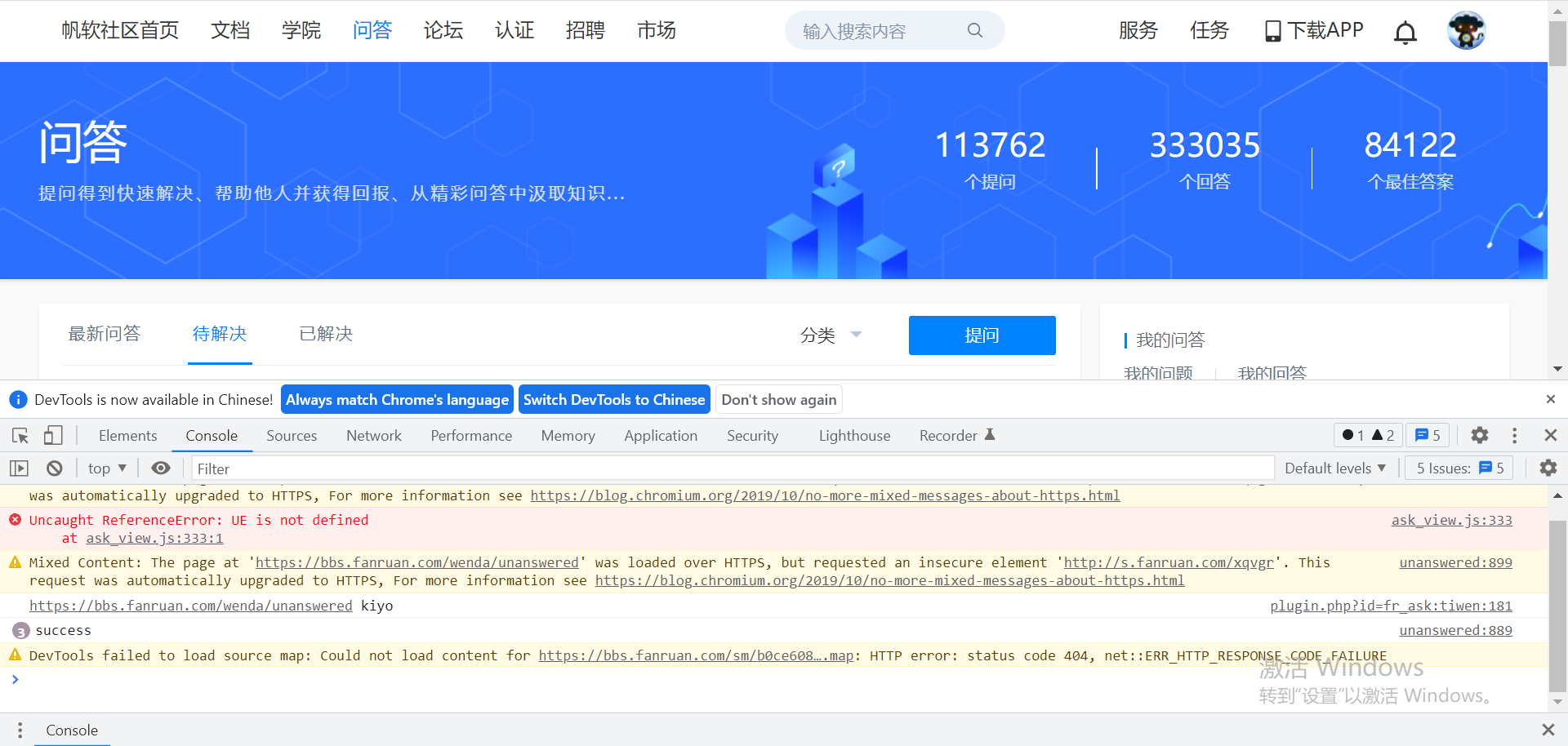Activate the inspect element picker icon
The width and height of the screenshot is (1568, 746).
click(x=20, y=436)
